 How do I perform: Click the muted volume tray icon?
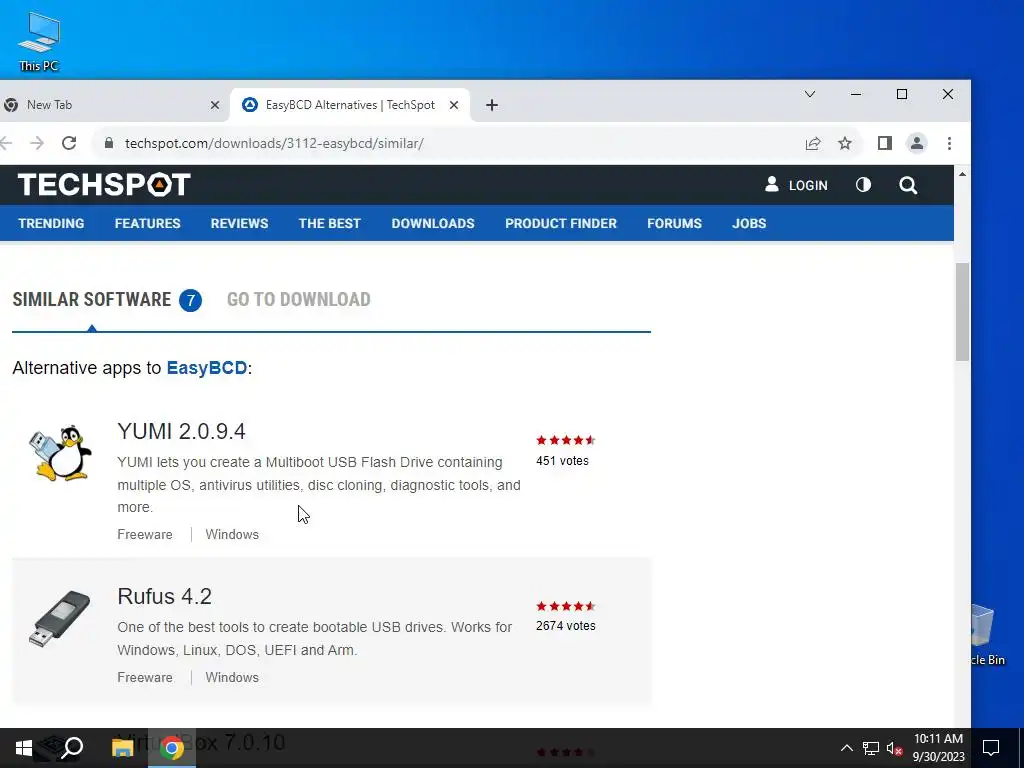[x=894, y=748]
